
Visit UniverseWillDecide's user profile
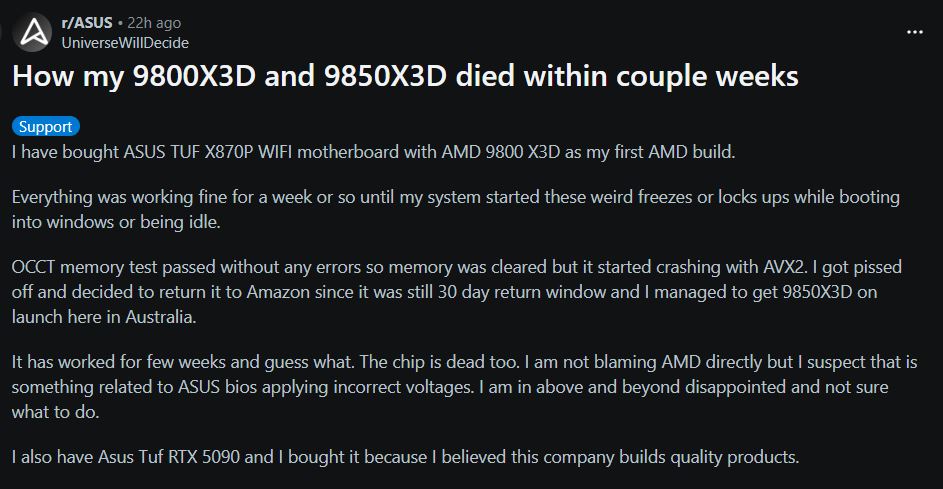[x=124, y=42]
